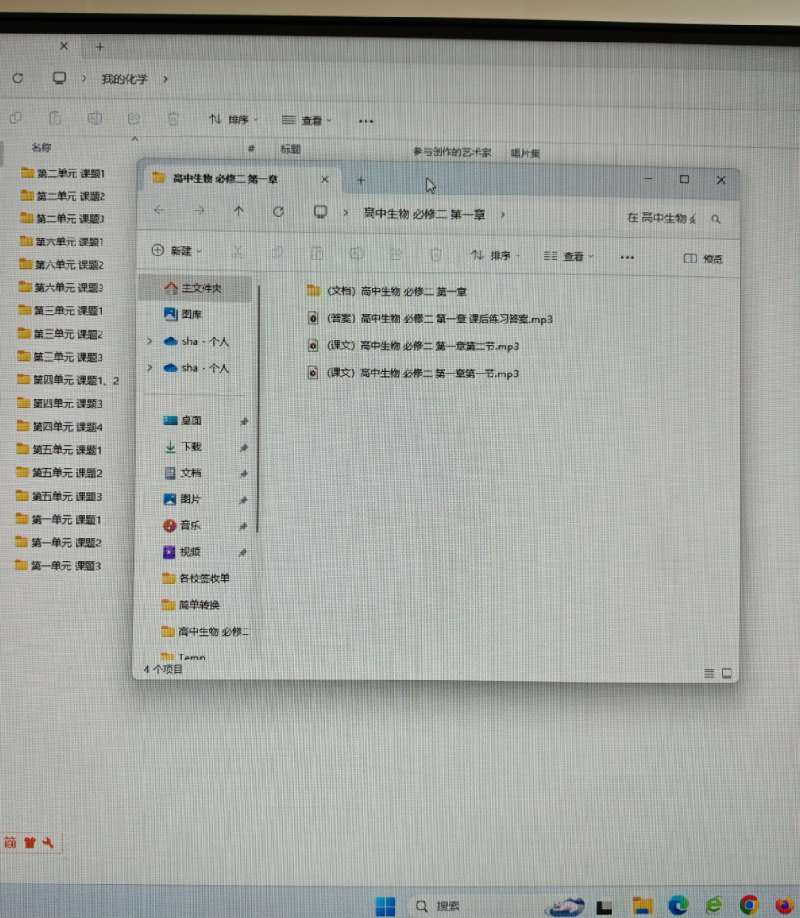Viewport: 800px width, 918px height.
Task: Click the search magnifier icon
Action: click(x=716, y=218)
